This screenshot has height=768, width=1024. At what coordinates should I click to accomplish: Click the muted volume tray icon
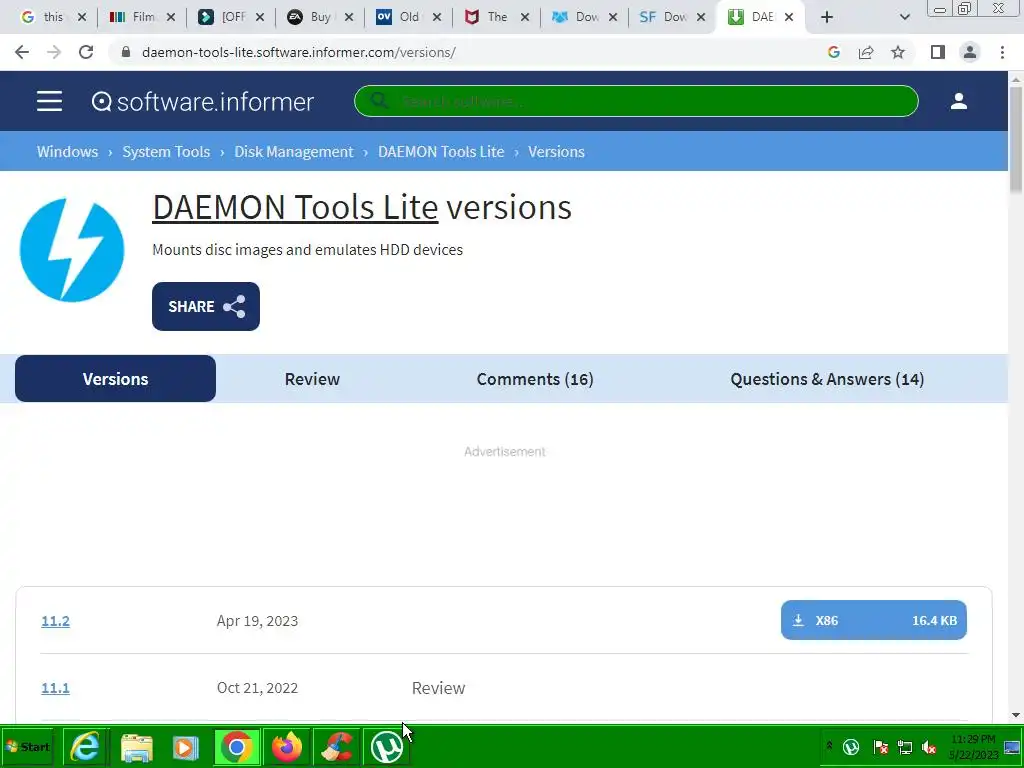tap(929, 747)
